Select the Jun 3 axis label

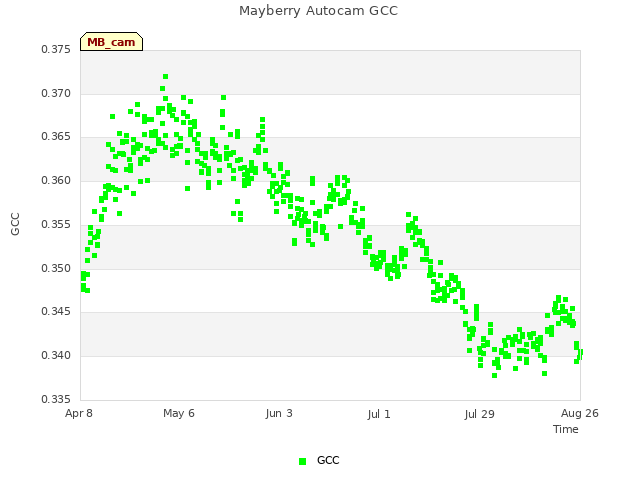[279, 413]
